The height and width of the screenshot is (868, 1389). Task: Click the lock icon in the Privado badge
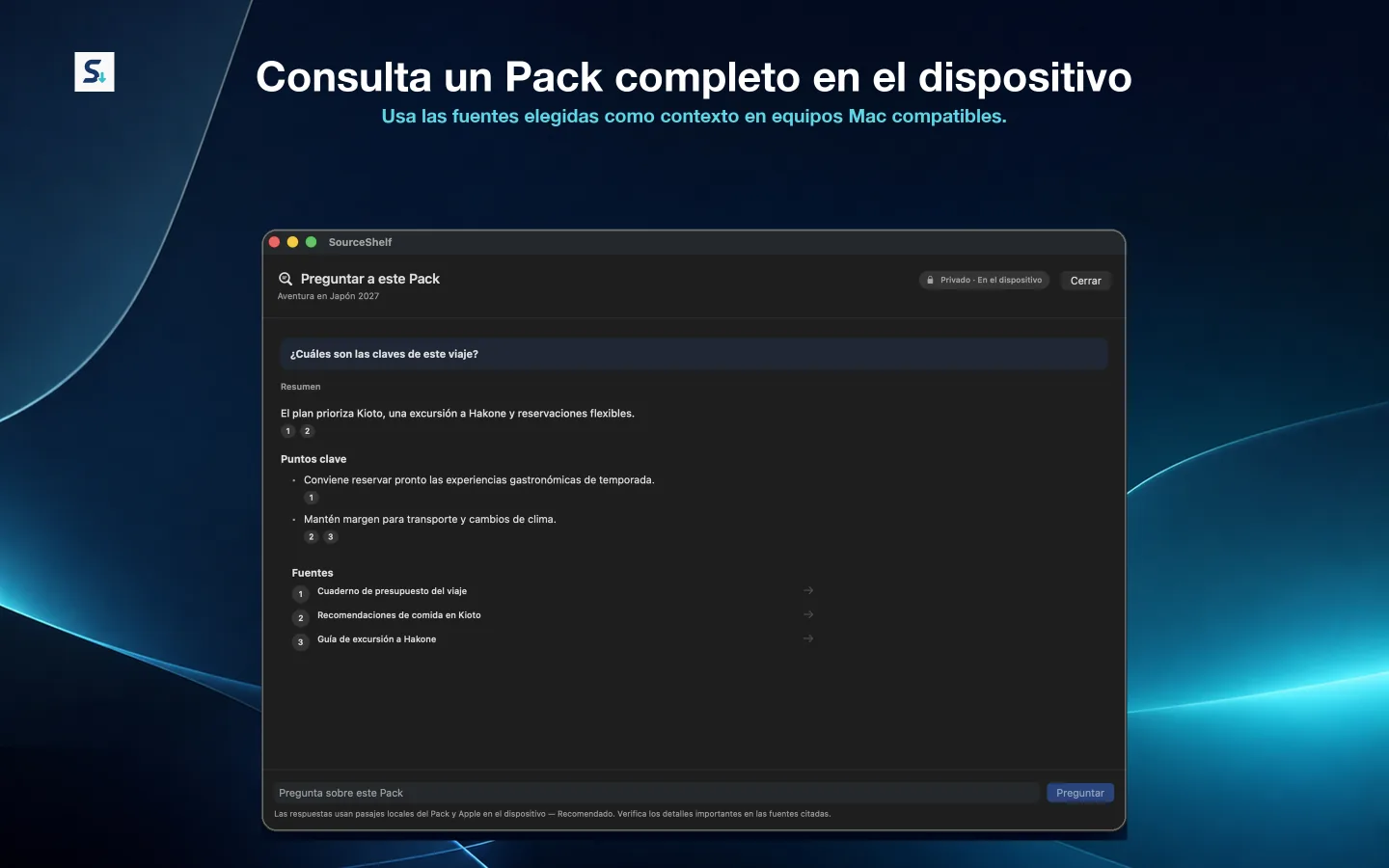tap(930, 281)
